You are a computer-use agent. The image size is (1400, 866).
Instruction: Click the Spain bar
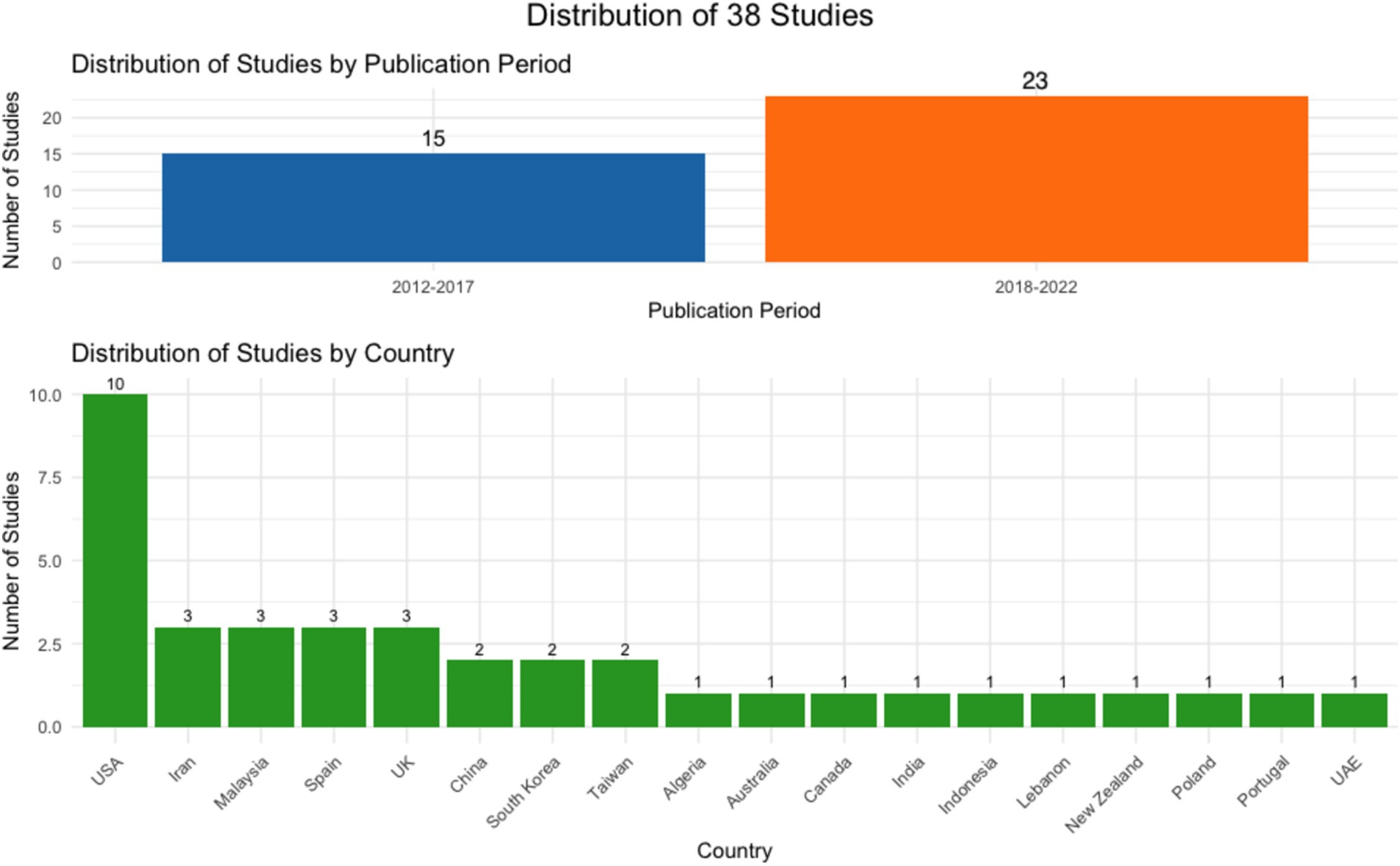[333, 677]
